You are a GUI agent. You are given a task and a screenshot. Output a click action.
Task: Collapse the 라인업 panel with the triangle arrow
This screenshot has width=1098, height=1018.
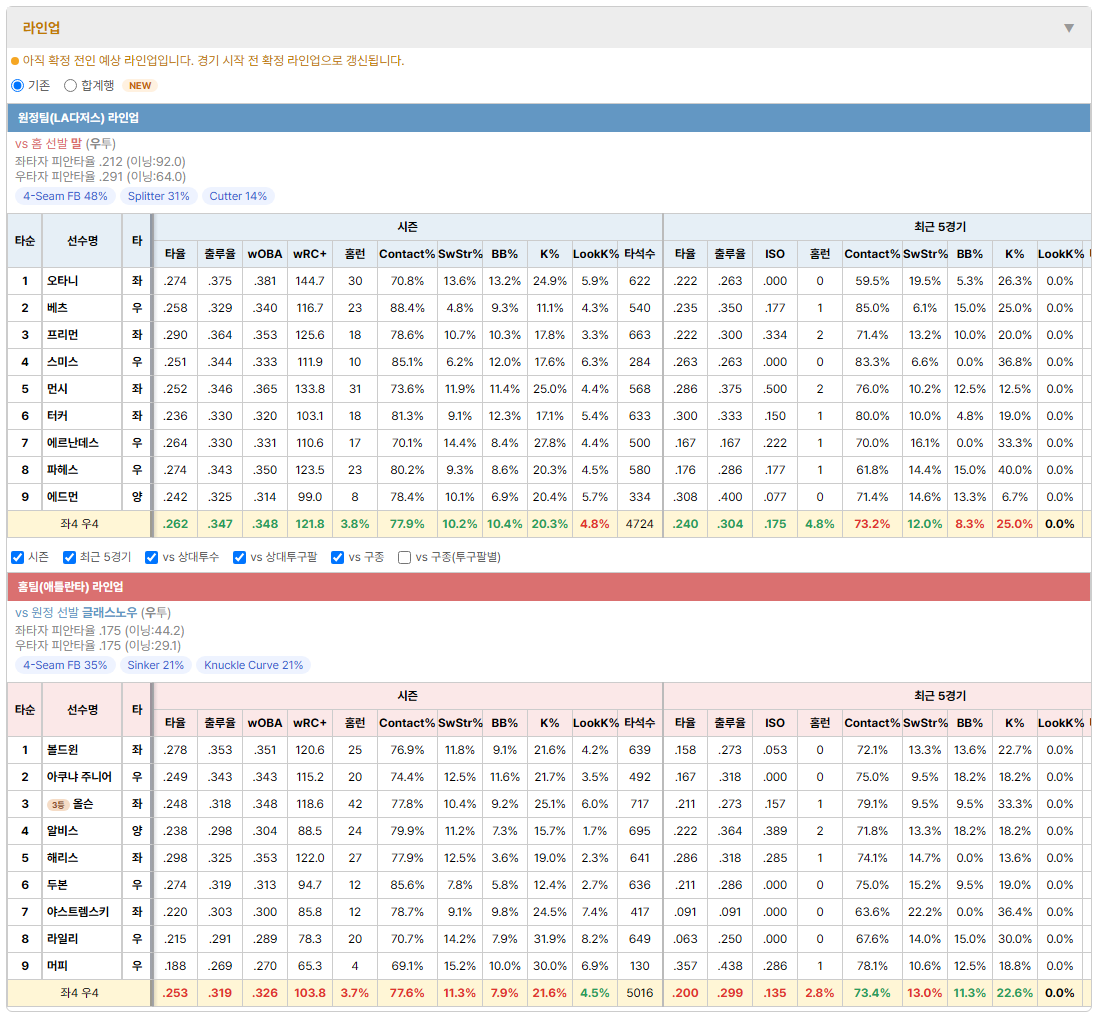click(1069, 28)
